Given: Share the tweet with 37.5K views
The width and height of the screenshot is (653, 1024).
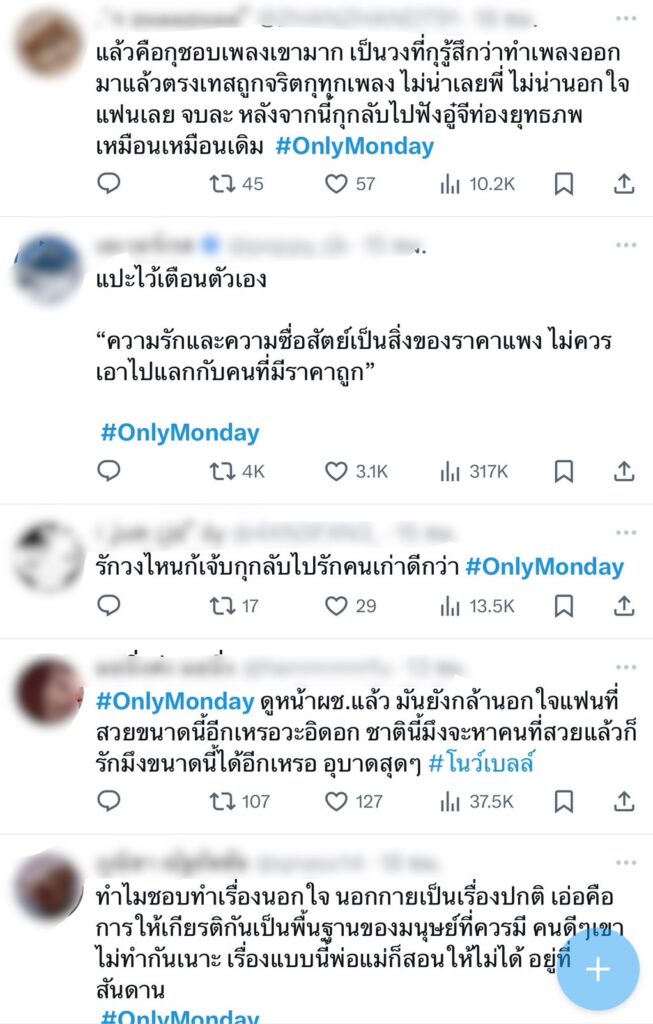Looking at the screenshot, I should (624, 801).
